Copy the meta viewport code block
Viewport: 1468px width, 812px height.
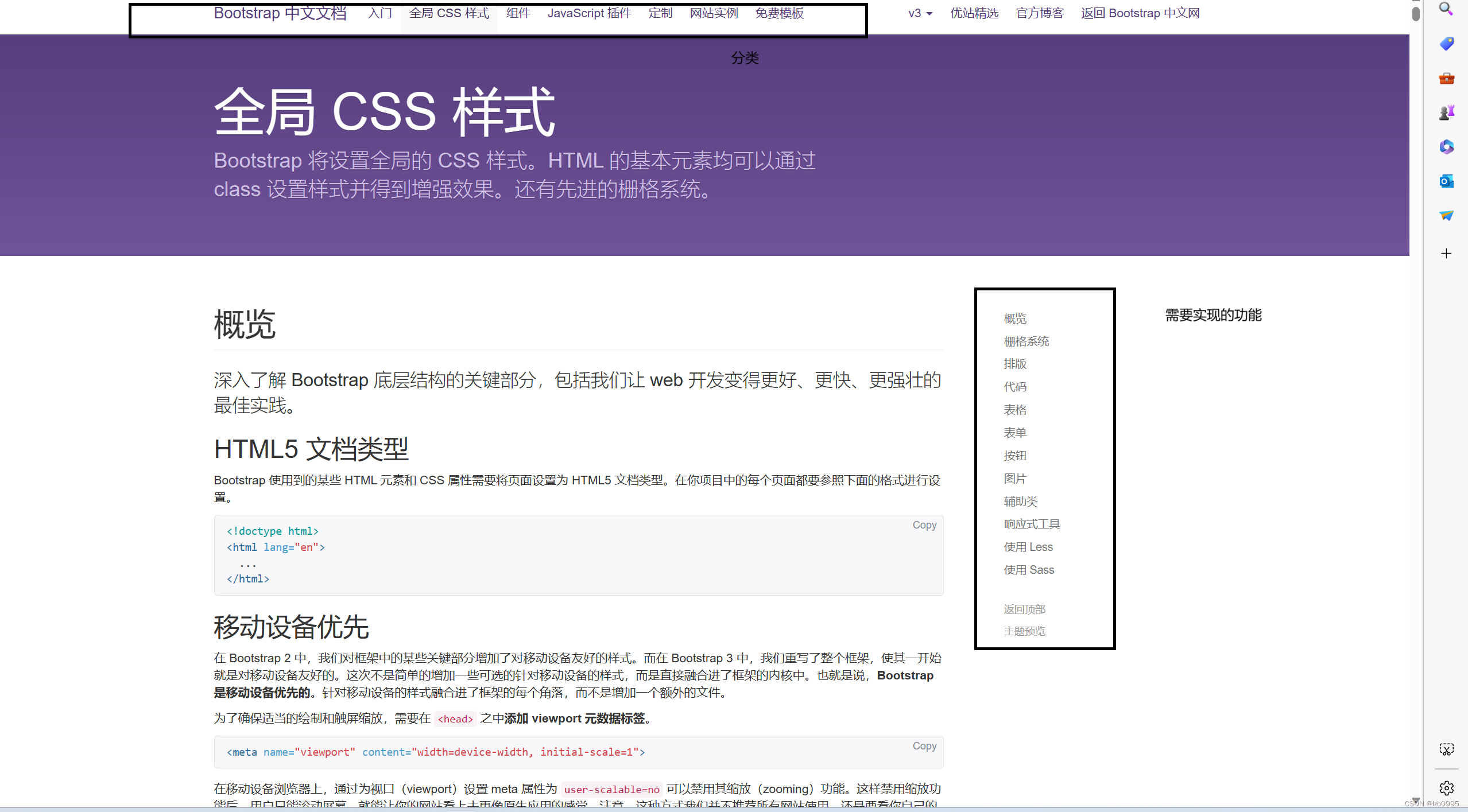(924, 746)
